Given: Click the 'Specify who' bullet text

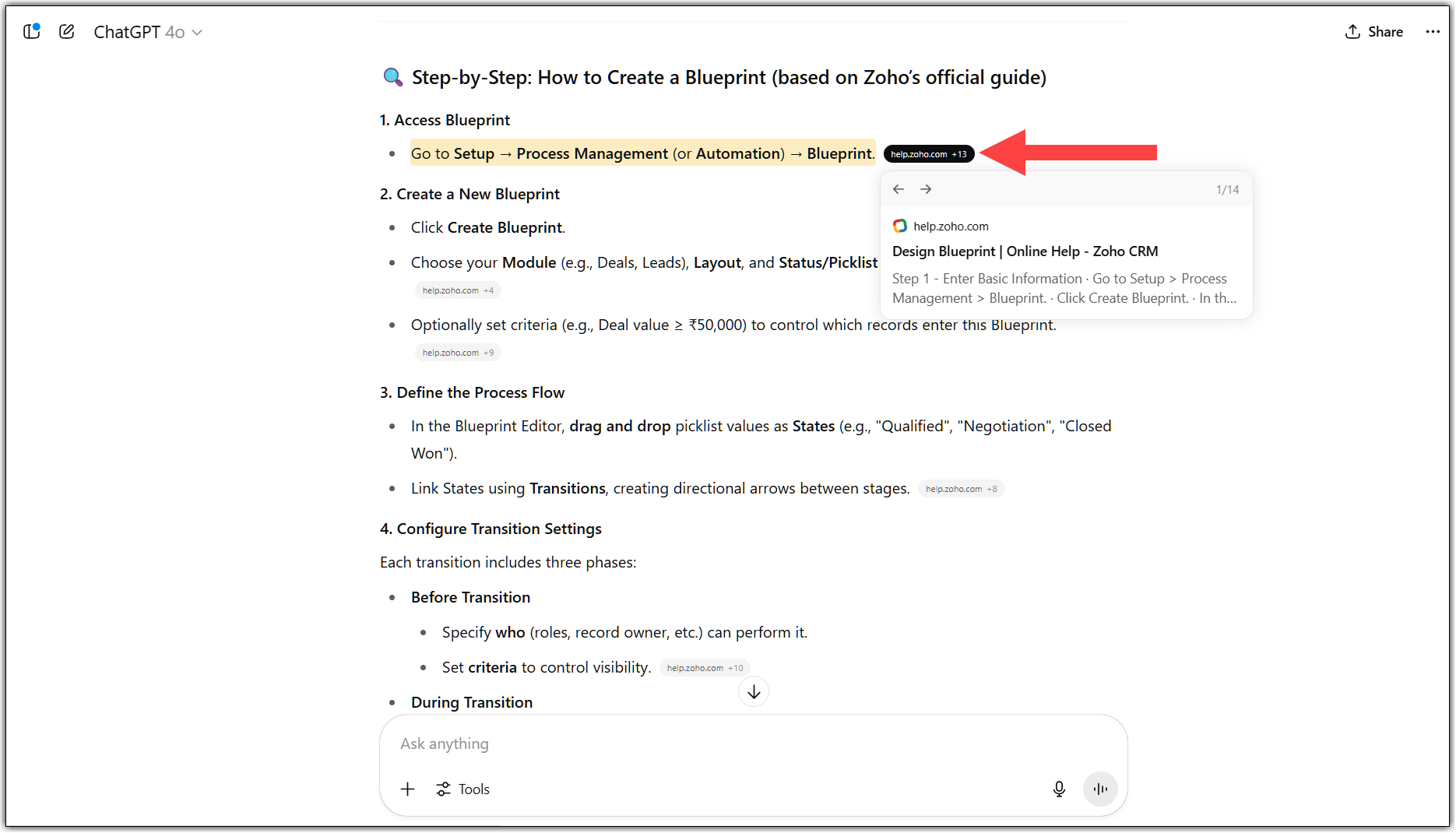Looking at the screenshot, I should pyautogui.click(x=624, y=632).
